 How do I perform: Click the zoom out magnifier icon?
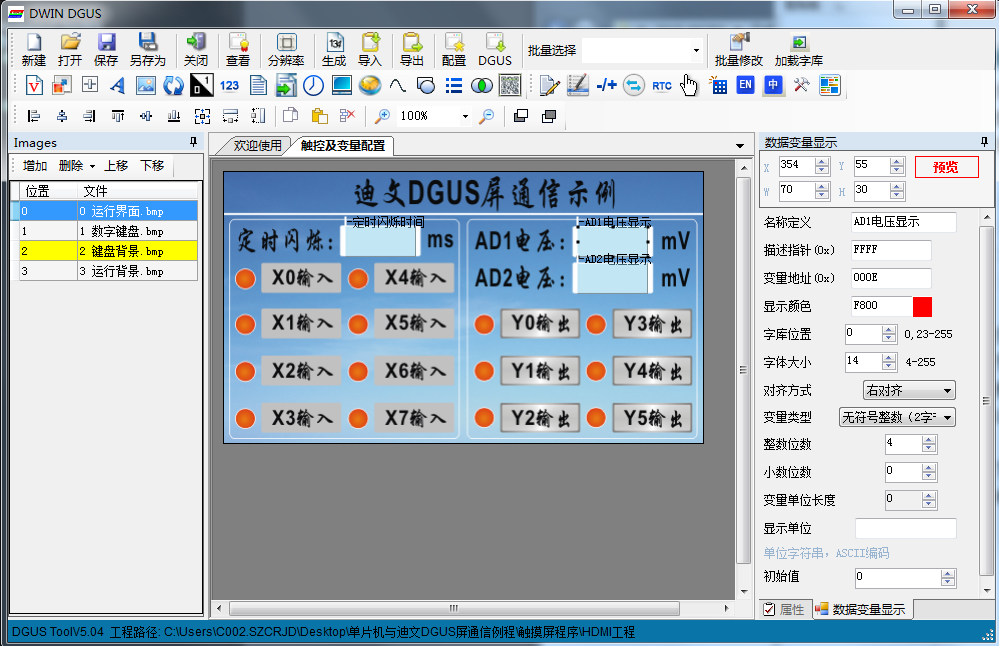click(x=487, y=116)
